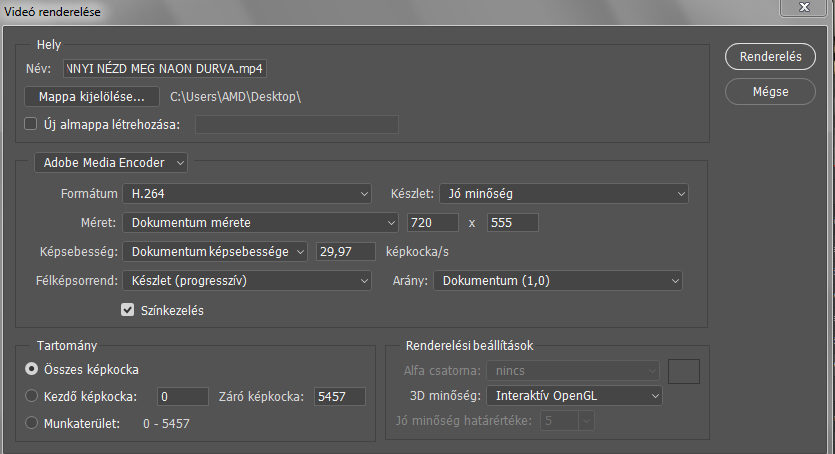This screenshot has height=454, width=835.
Task: Open Mappa kijelölése folder picker
Action: [92, 97]
